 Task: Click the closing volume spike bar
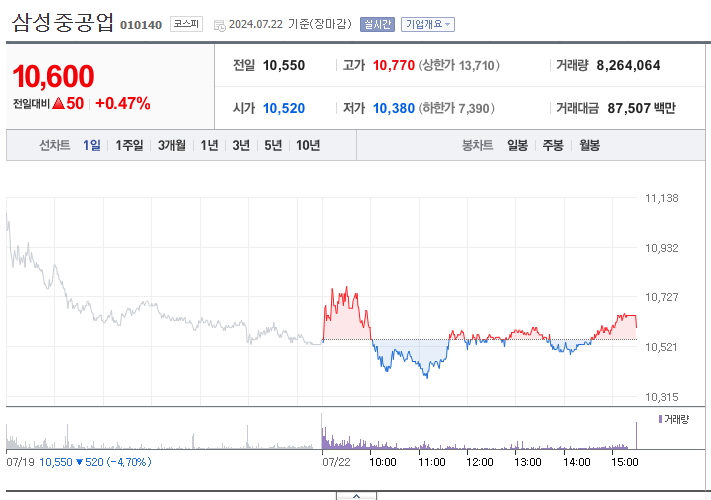pos(636,435)
